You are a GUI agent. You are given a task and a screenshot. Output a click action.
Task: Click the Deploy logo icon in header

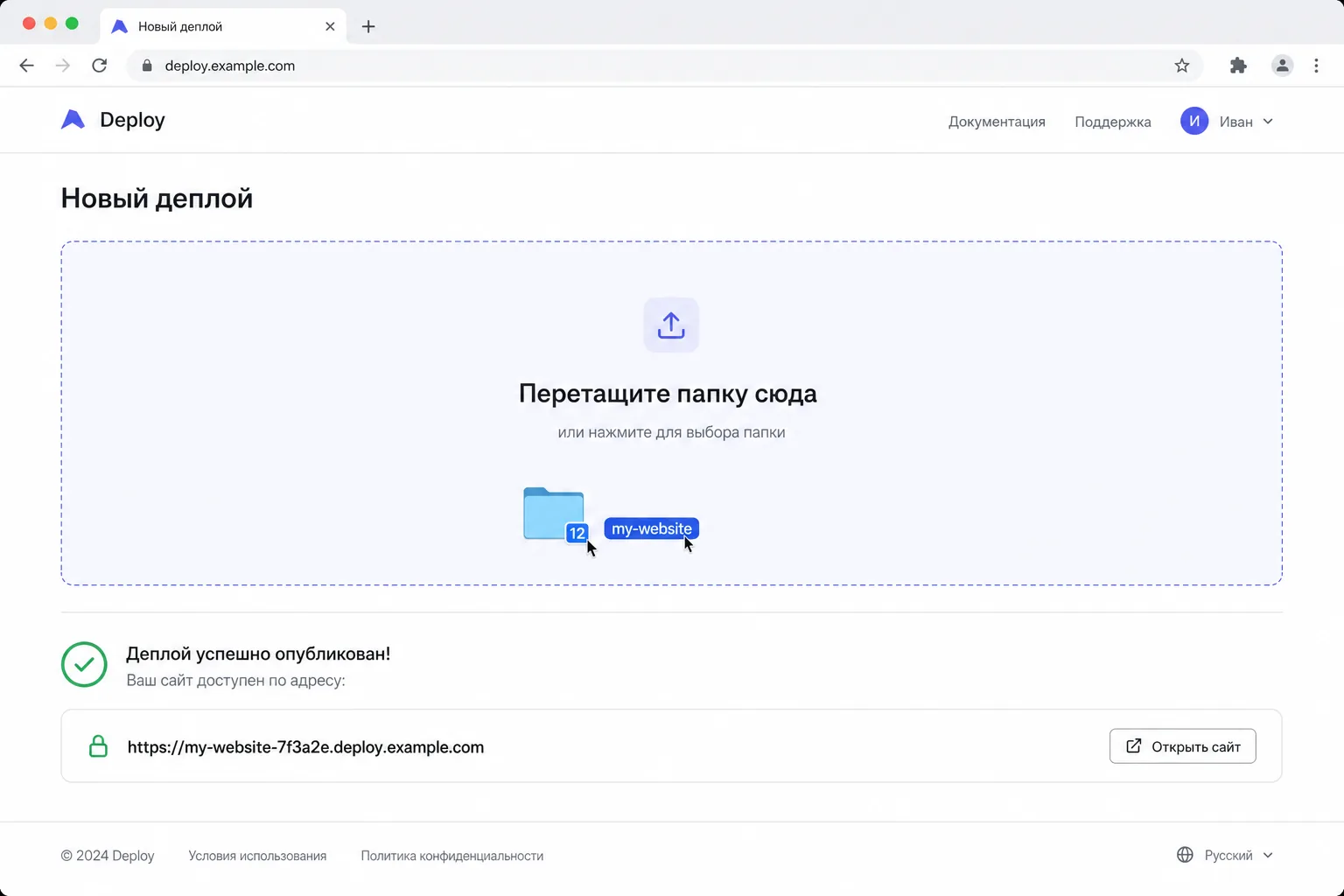click(73, 120)
